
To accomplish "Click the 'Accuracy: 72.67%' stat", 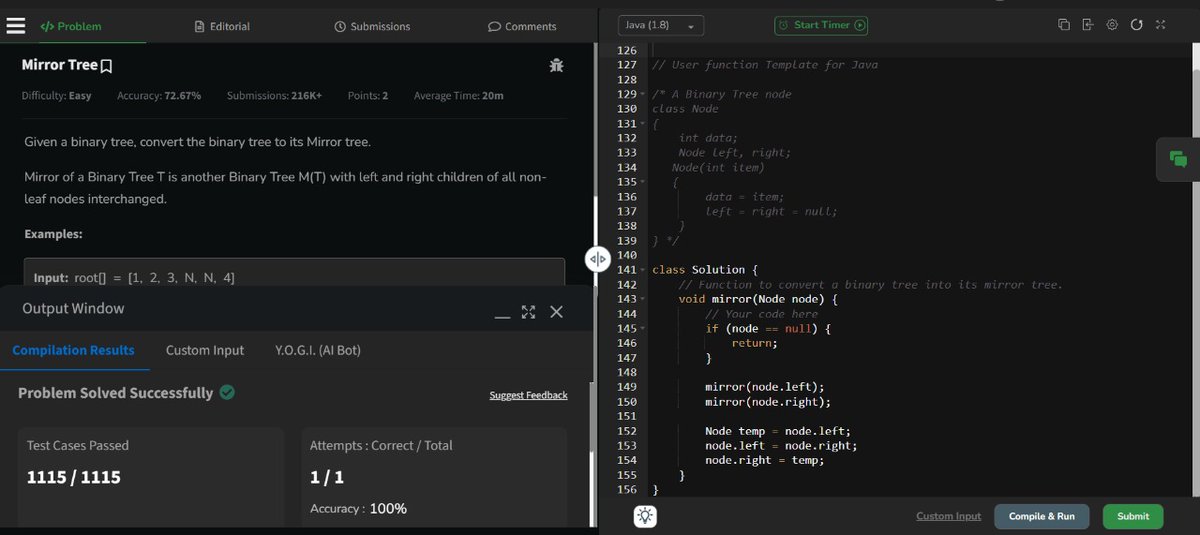I will [x=159, y=96].
